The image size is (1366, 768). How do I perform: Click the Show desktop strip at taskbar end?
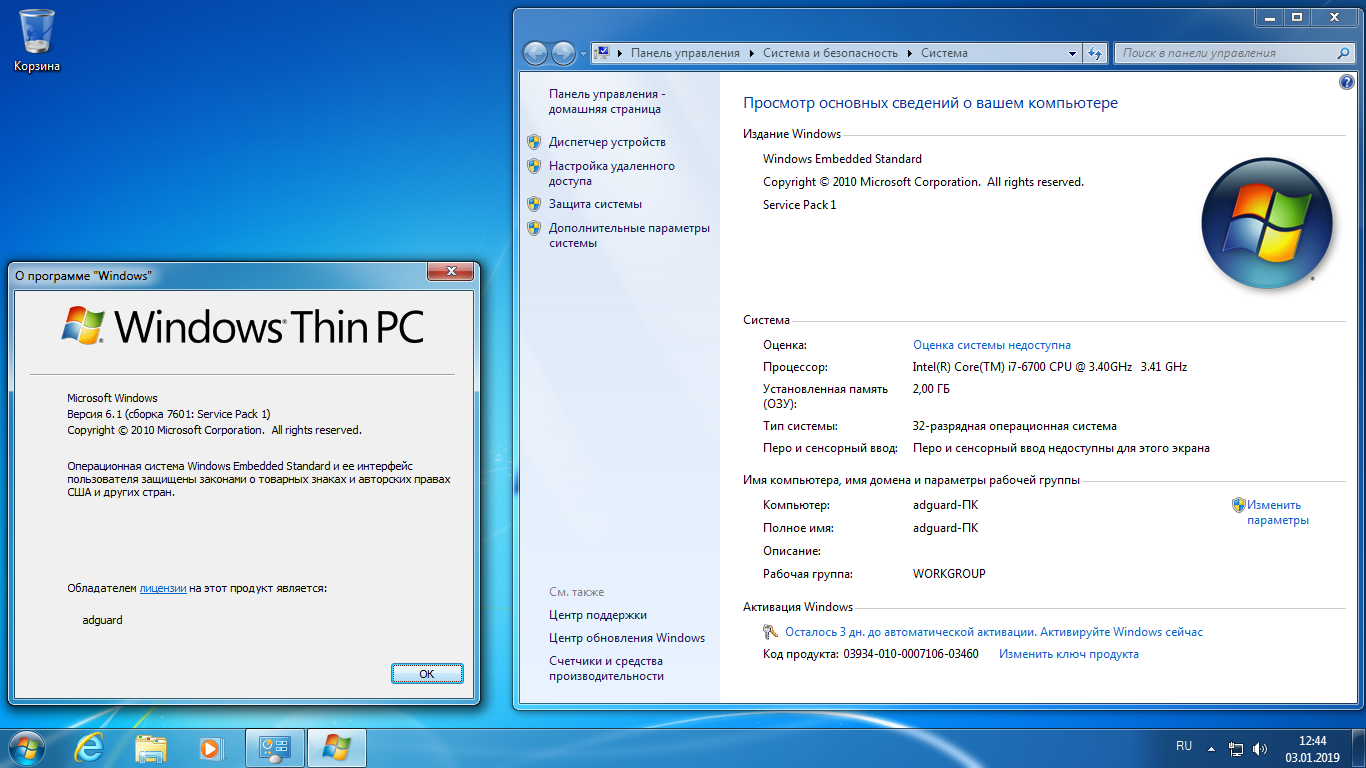1359,748
